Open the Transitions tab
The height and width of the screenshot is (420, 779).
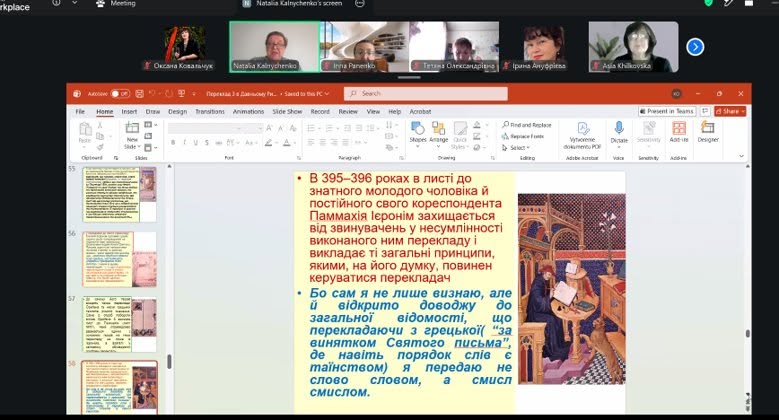[x=210, y=112]
